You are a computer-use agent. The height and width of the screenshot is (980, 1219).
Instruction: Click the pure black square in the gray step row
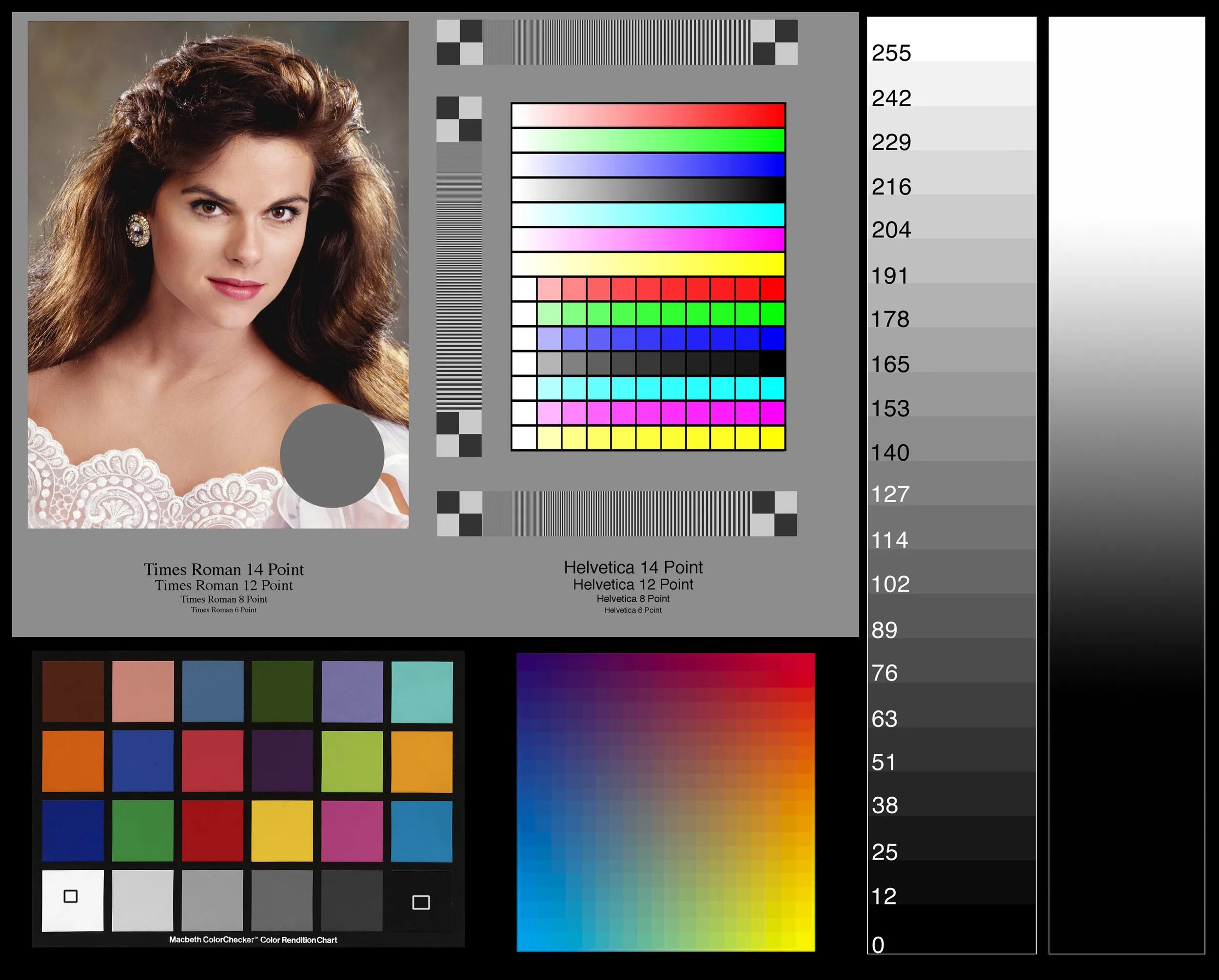click(772, 364)
